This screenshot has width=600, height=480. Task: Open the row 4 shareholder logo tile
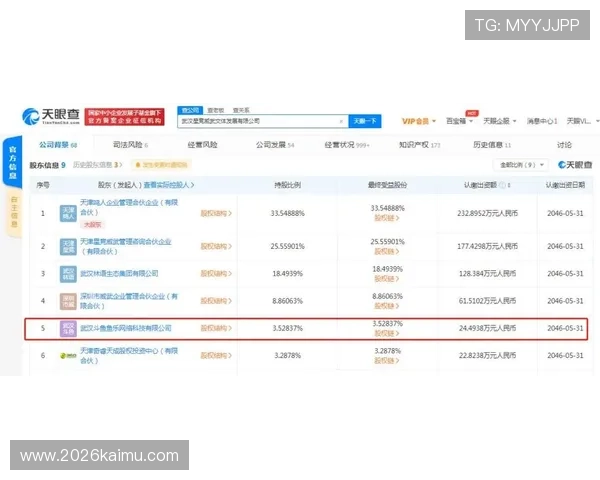coord(68,301)
